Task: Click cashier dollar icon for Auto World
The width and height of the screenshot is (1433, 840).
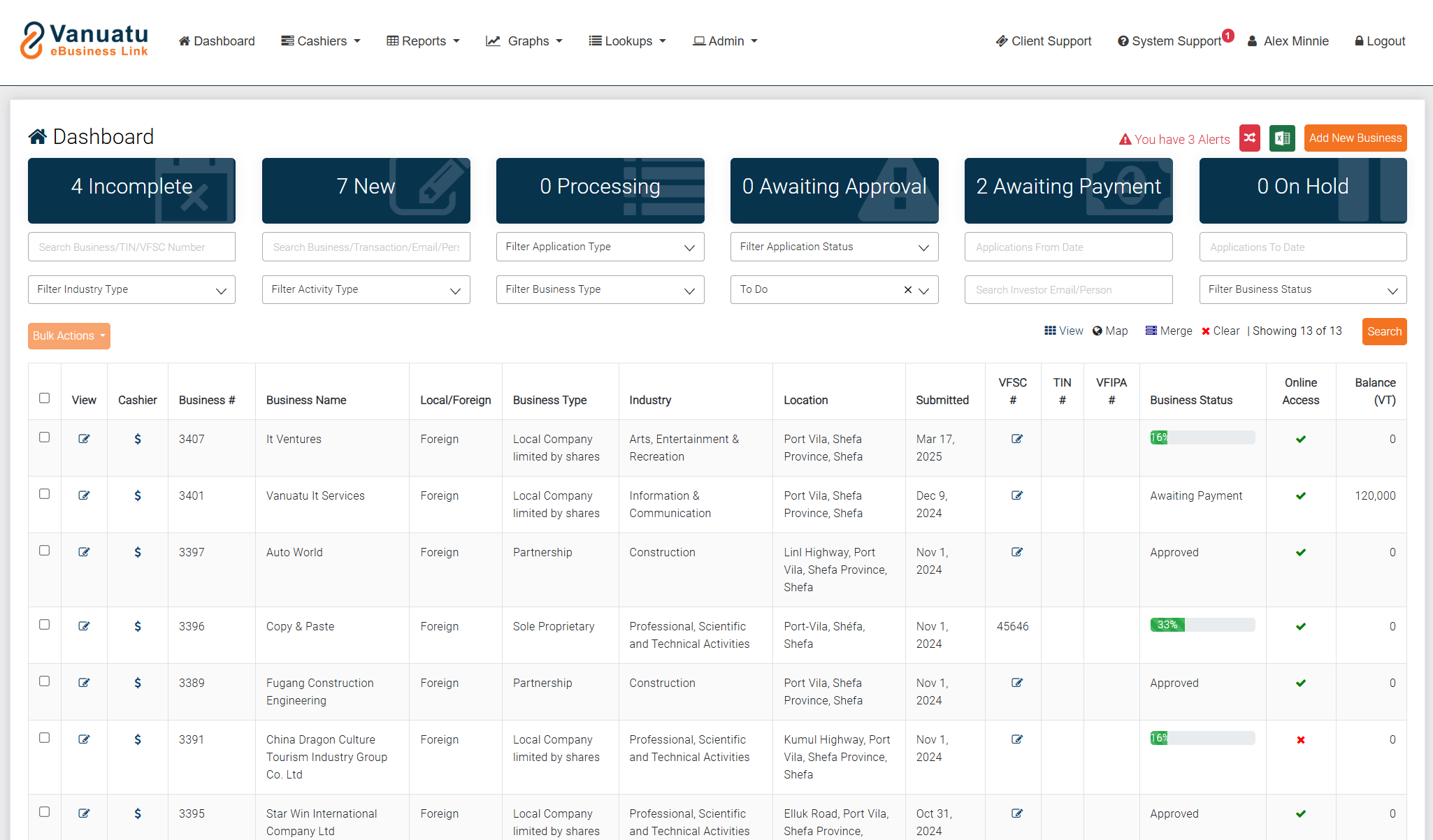Action: [x=138, y=552]
